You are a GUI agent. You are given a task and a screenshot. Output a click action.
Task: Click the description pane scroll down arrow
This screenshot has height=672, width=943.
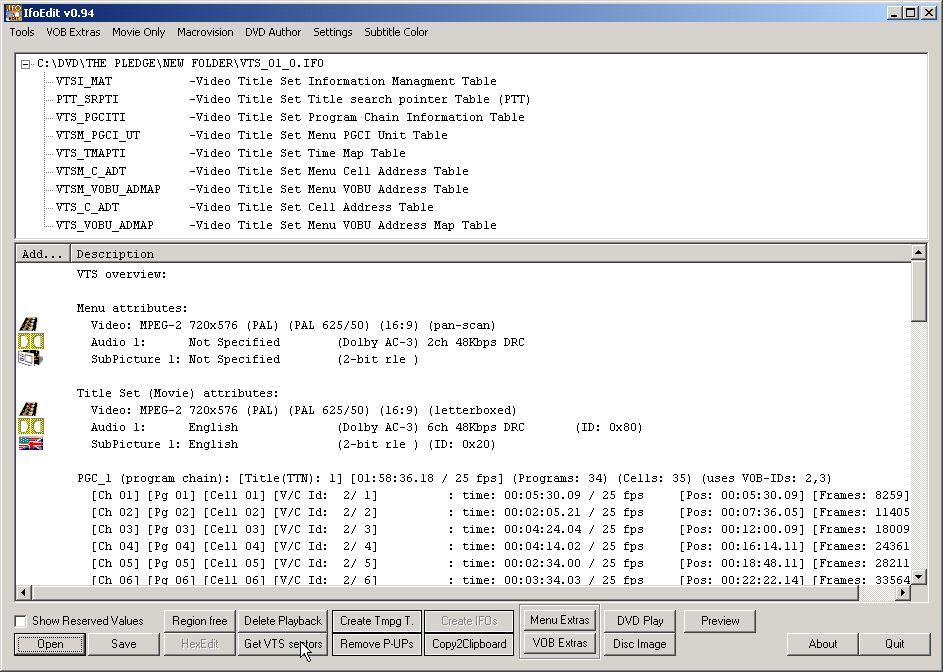pos(918,578)
